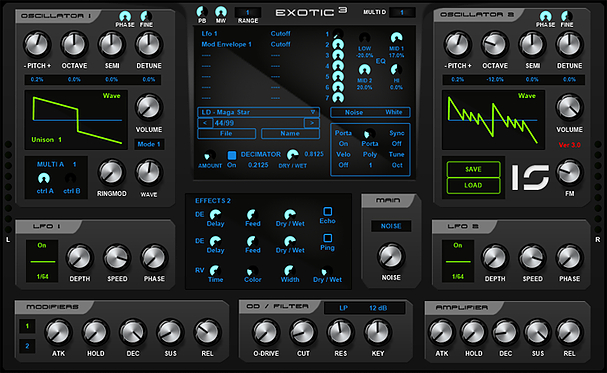Screen dimensions: 607x373
Task: Open the main NOISE source selector
Action: click(391, 226)
